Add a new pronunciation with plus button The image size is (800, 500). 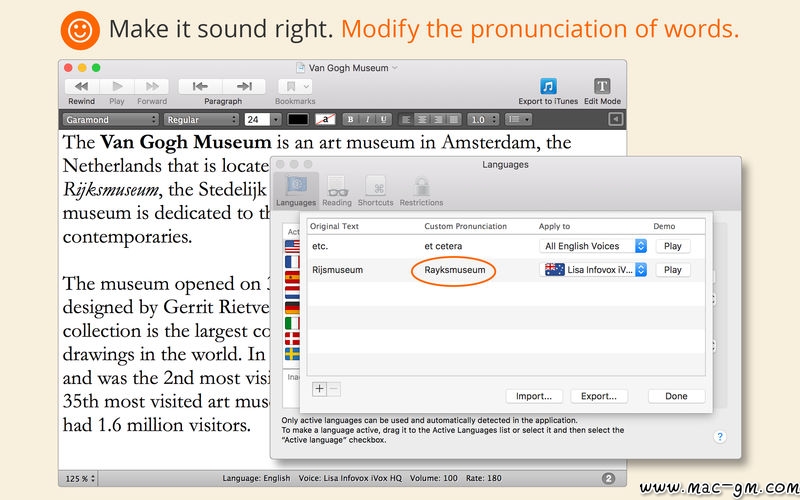pos(319,389)
